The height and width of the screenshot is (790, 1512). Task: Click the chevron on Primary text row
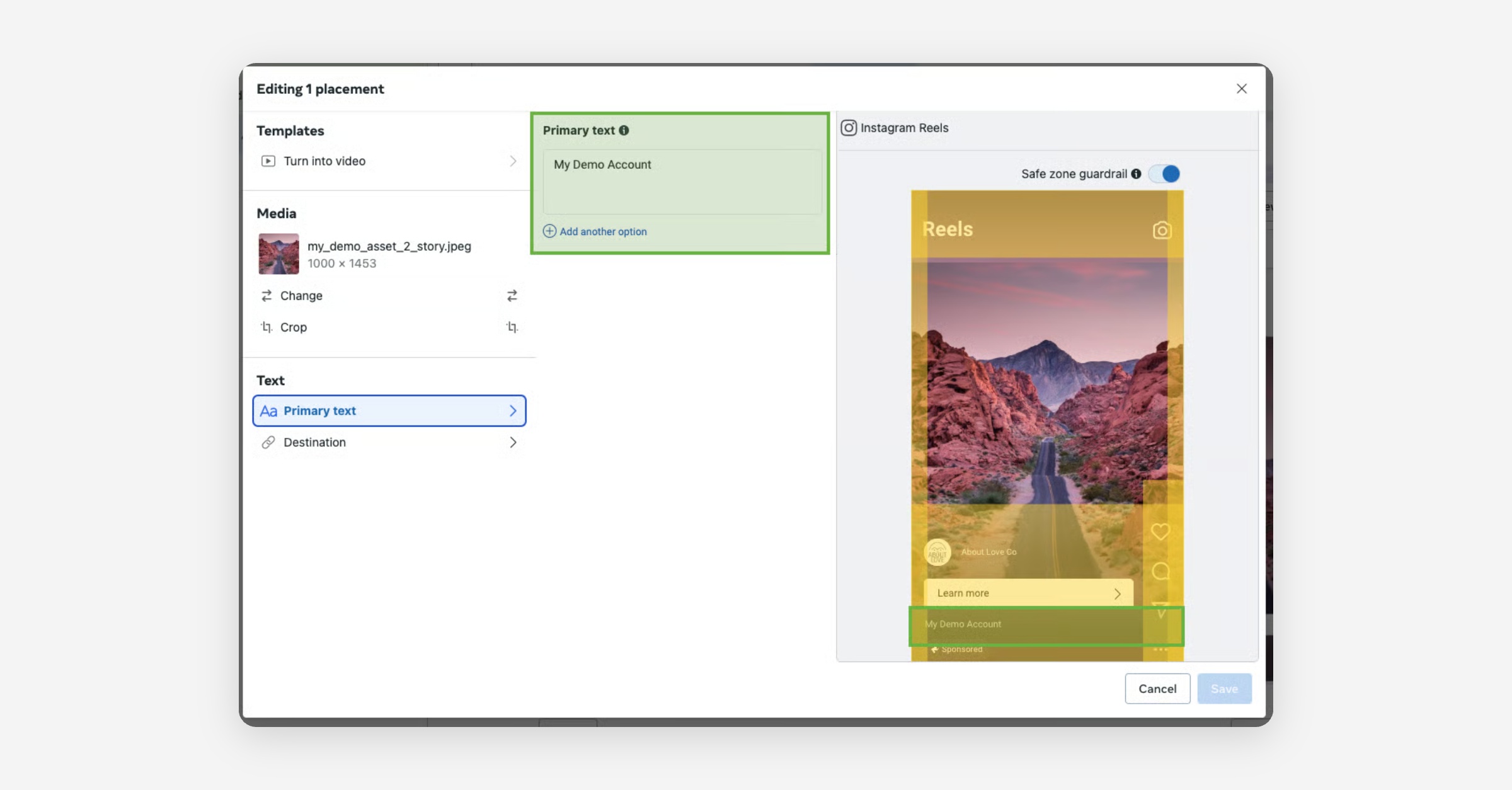tap(513, 411)
